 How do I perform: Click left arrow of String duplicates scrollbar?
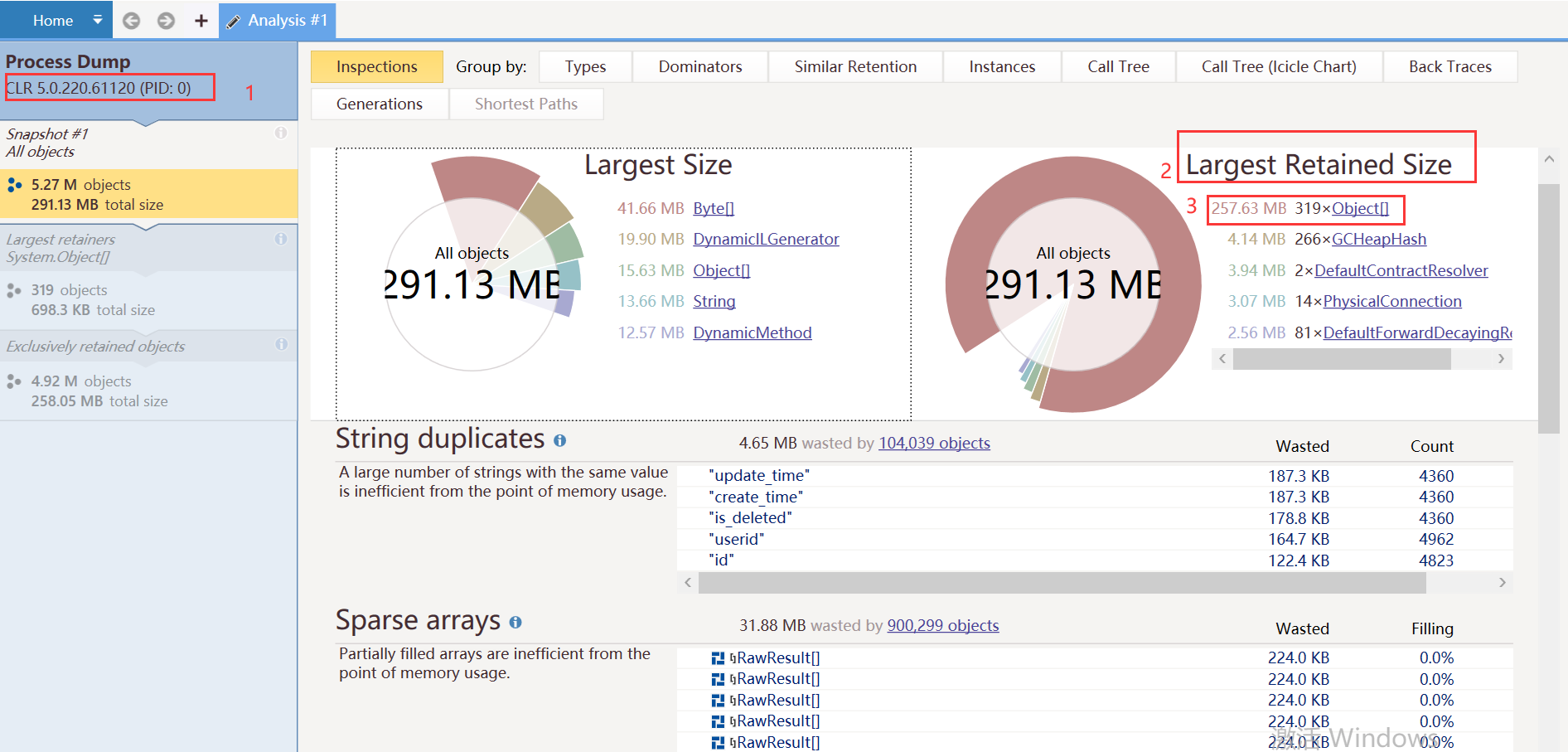pos(688,583)
